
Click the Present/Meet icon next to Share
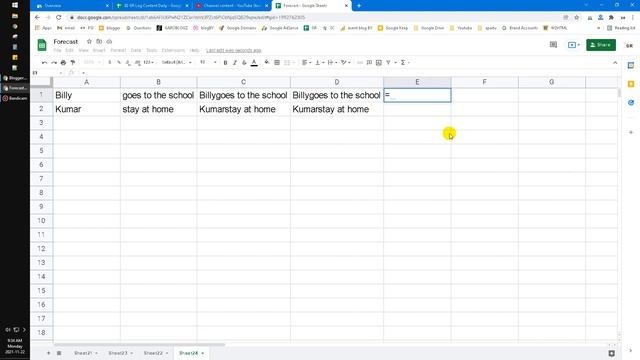click(573, 44)
